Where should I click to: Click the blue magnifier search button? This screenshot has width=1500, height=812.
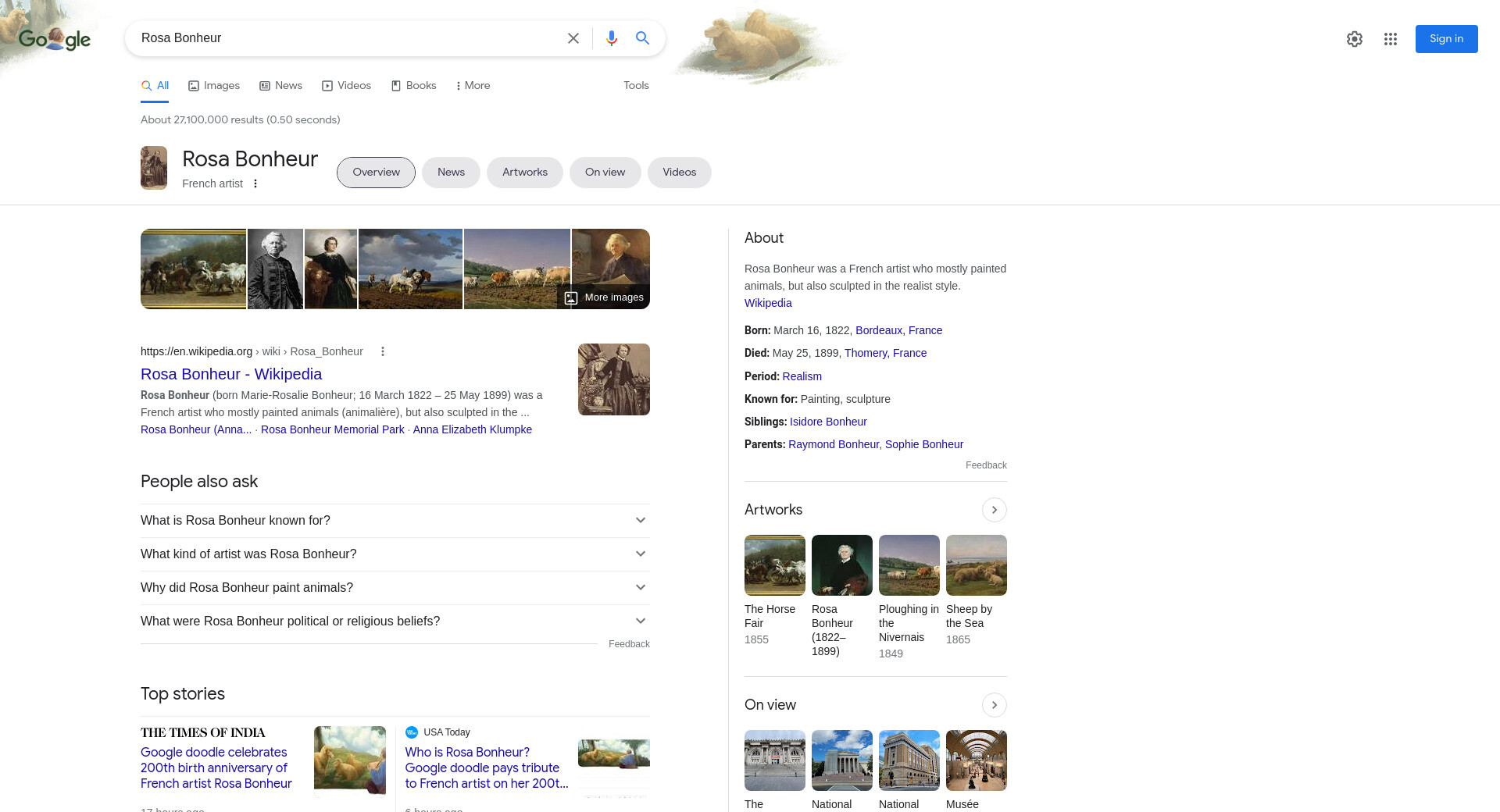[642, 38]
